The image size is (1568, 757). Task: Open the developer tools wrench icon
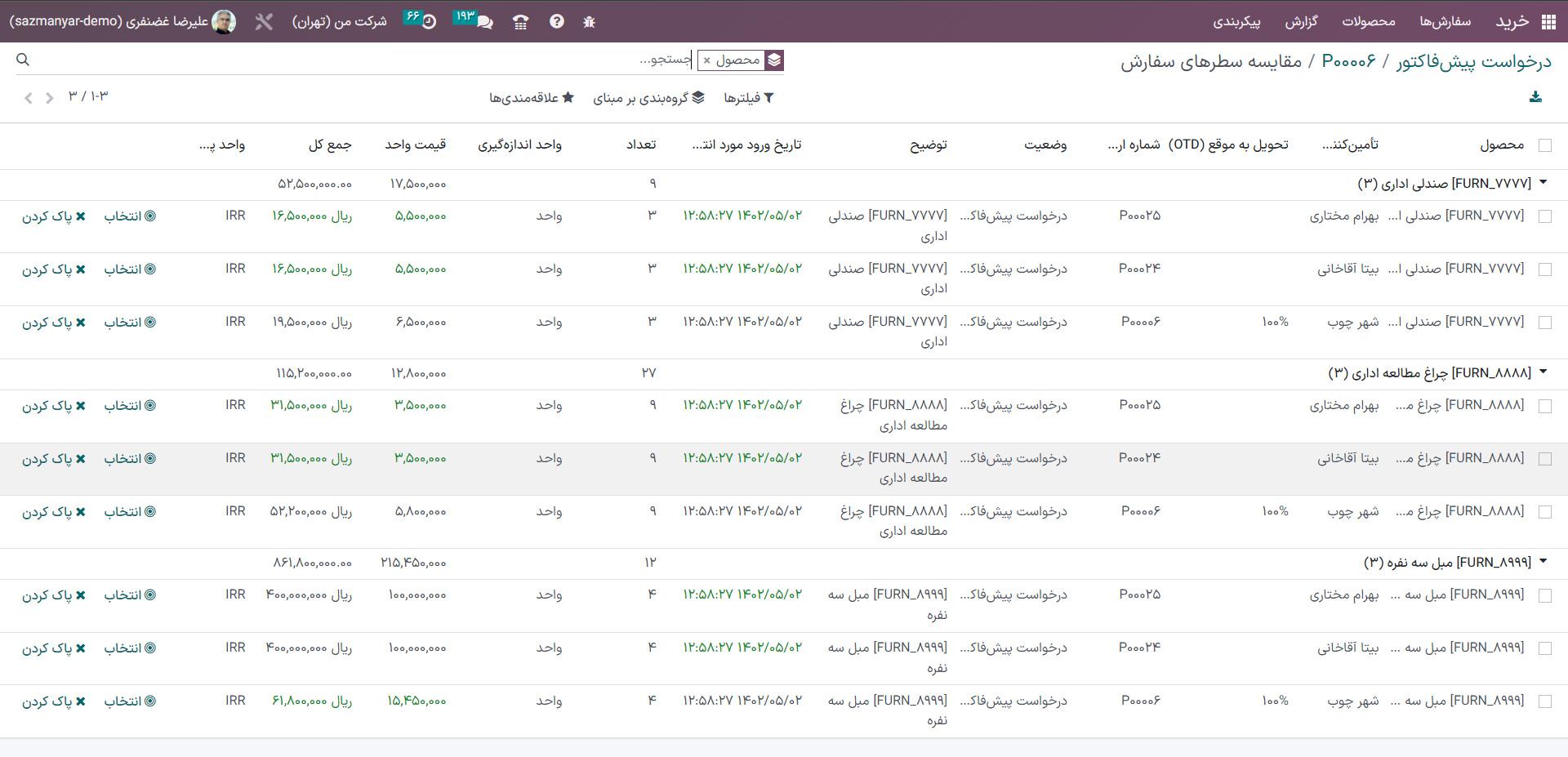coord(263,22)
